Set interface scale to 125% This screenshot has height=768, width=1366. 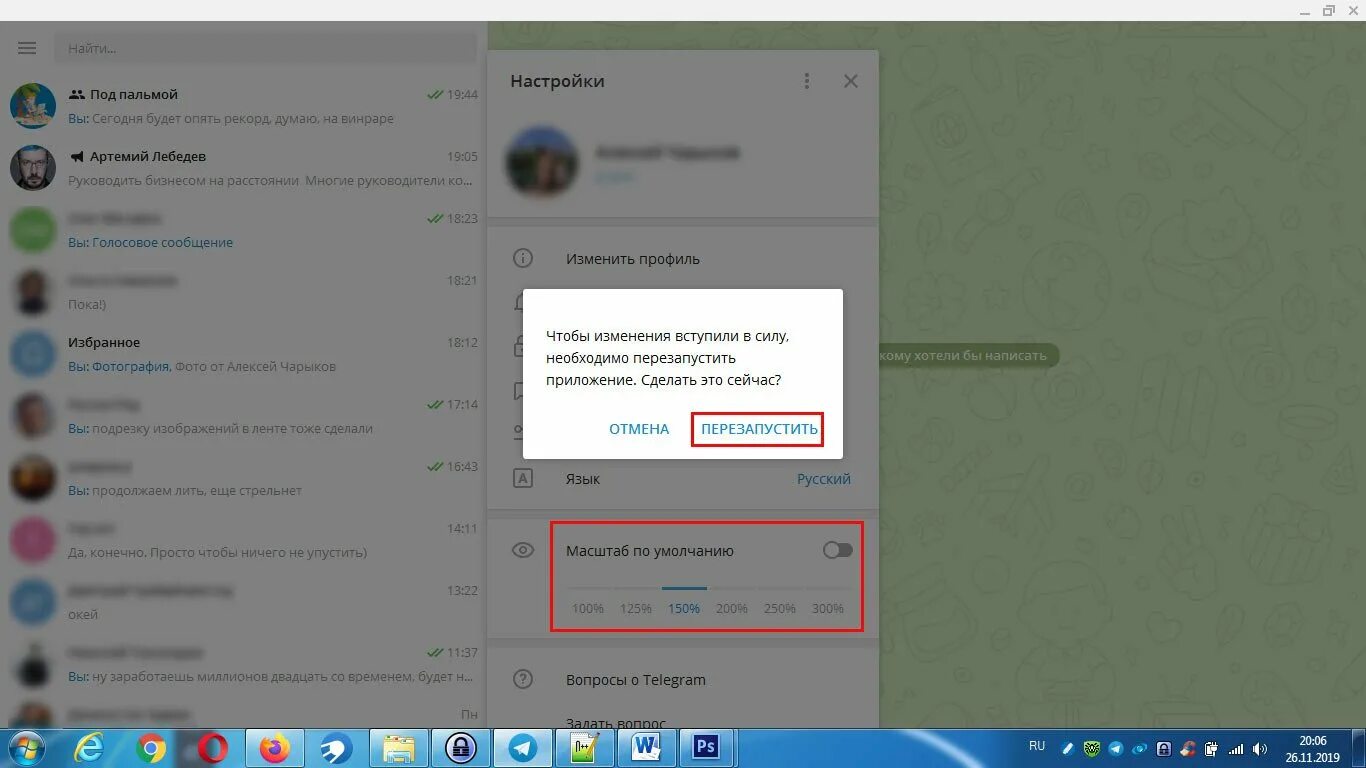(636, 608)
